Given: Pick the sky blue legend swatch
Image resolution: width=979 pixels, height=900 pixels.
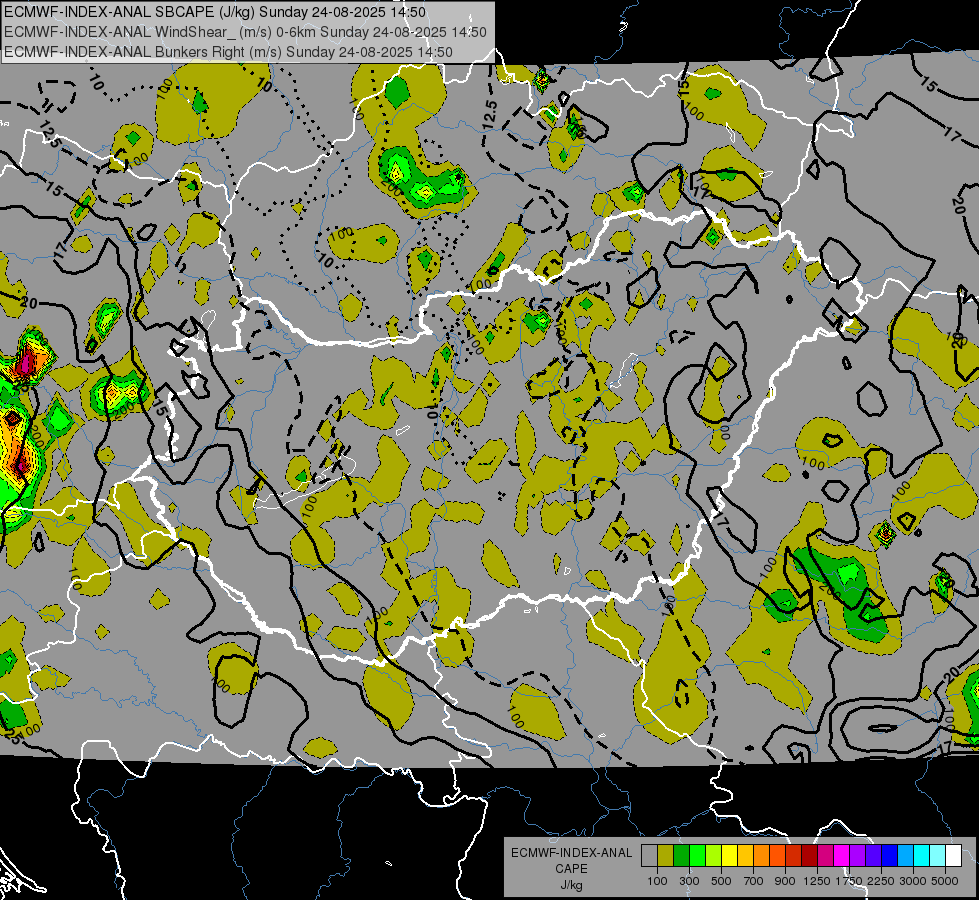Looking at the screenshot, I should pyautogui.click(x=906, y=856).
